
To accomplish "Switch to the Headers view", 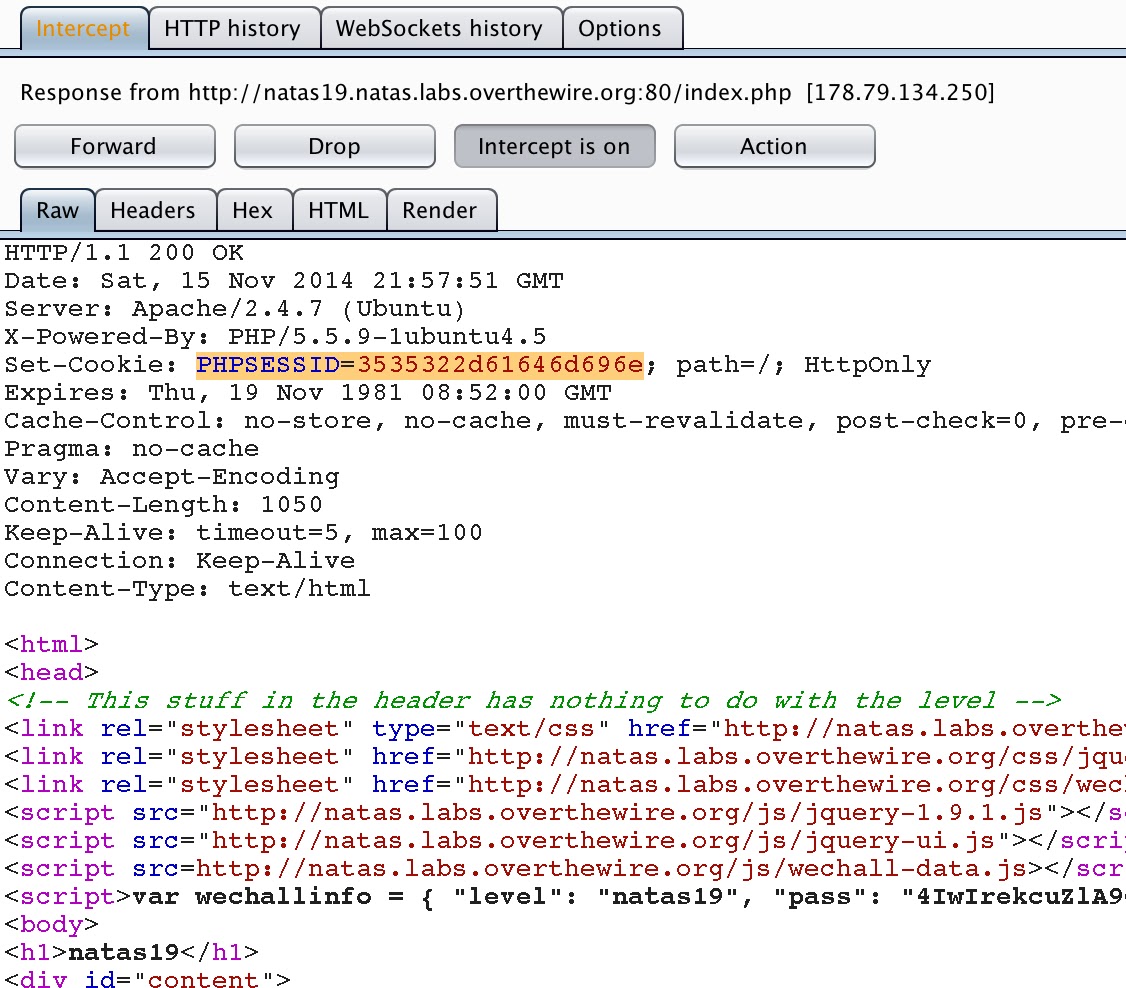I will pyautogui.click(x=154, y=210).
